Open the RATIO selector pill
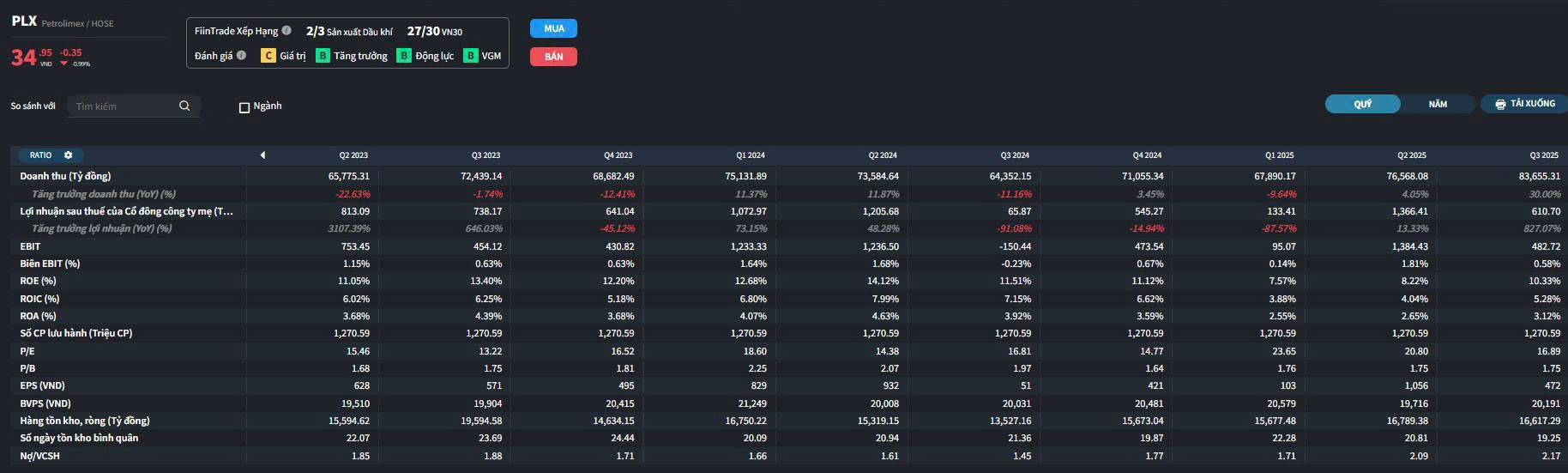Viewport: 1568px width, 473px height. click(40, 155)
